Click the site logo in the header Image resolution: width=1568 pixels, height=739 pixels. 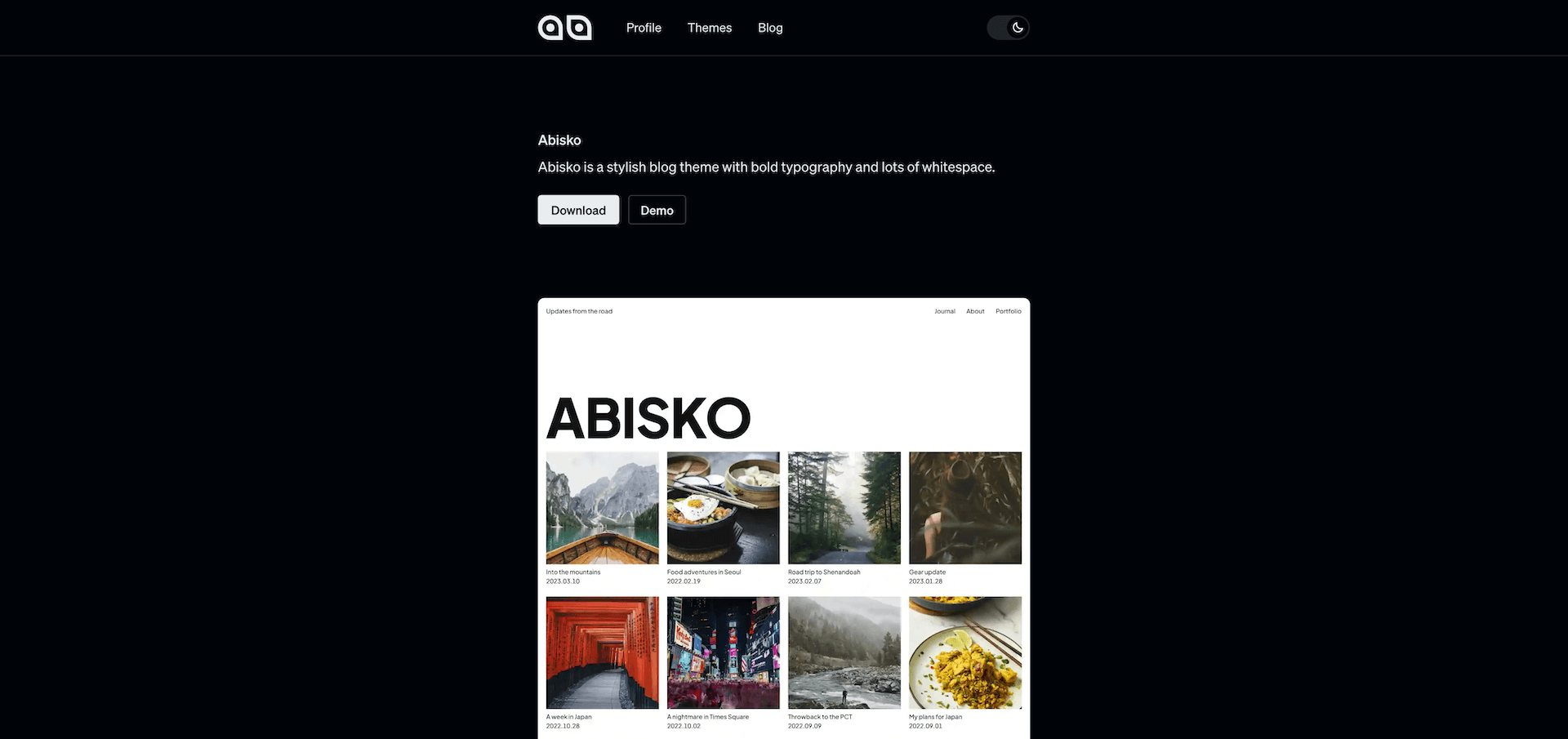[564, 28]
